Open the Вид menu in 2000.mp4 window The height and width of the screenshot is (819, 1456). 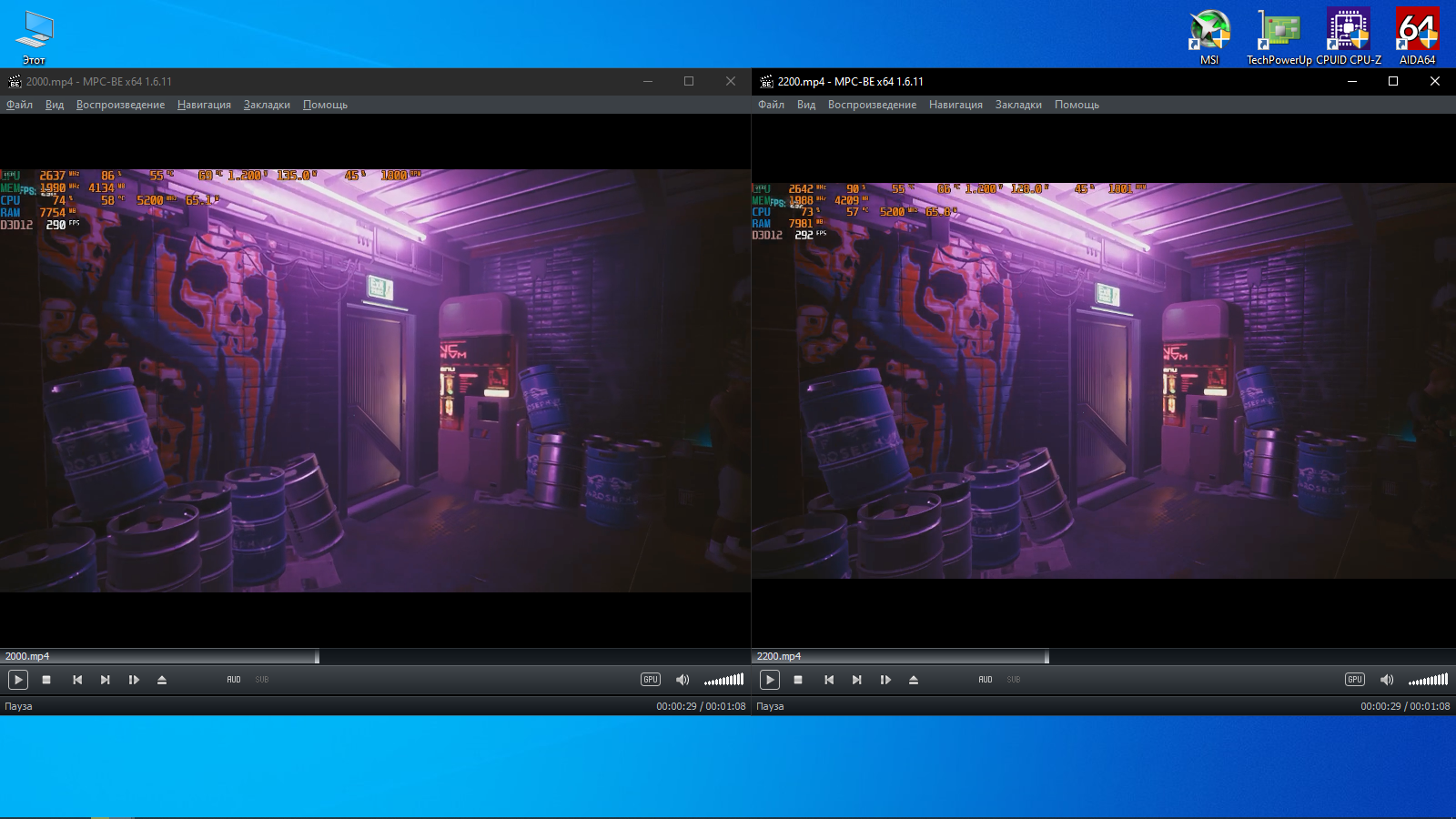tap(55, 105)
